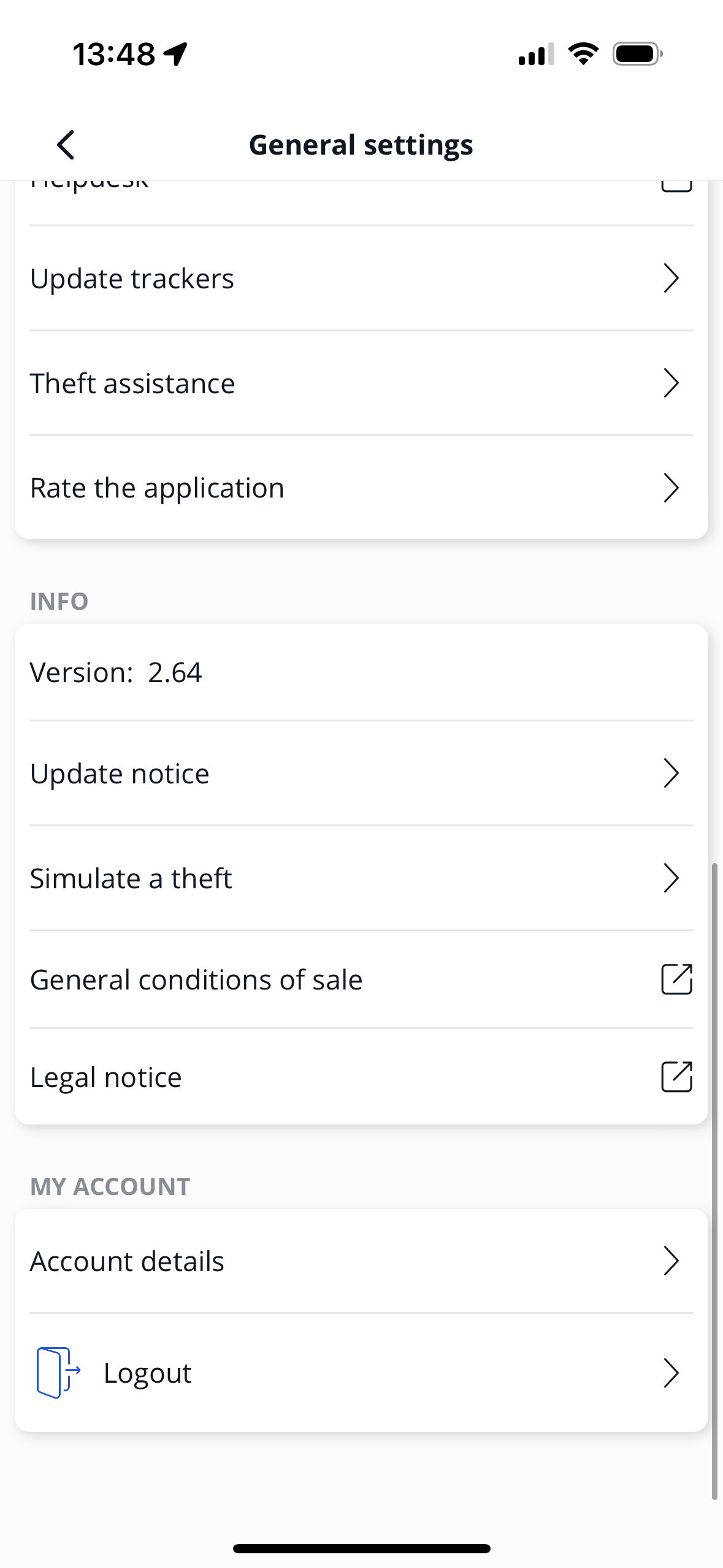
Task: Tap the battery status icon
Action: click(637, 54)
